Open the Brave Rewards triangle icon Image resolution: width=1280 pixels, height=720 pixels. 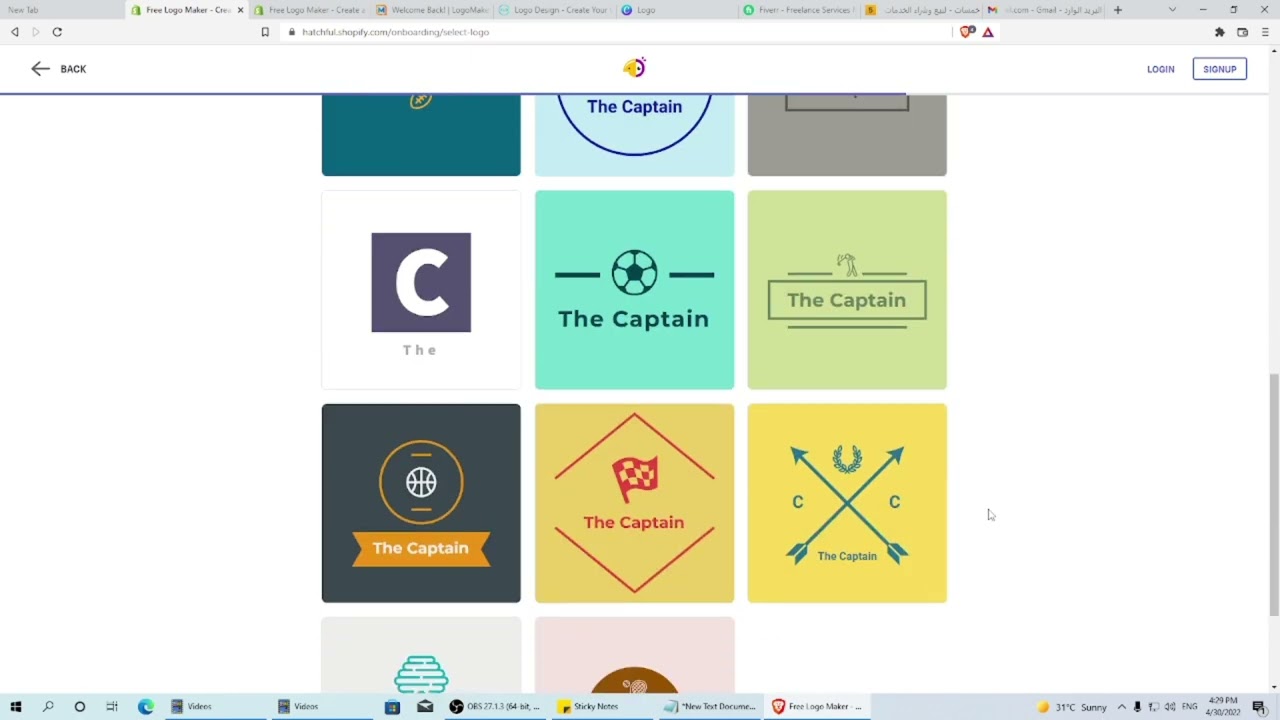988,32
